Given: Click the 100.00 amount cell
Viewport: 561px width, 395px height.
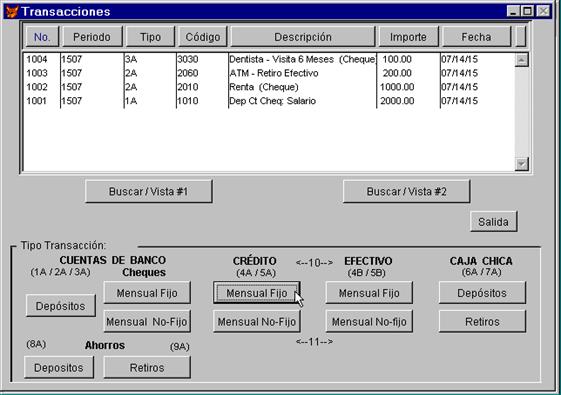Looking at the screenshot, I should (x=397, y=59).
